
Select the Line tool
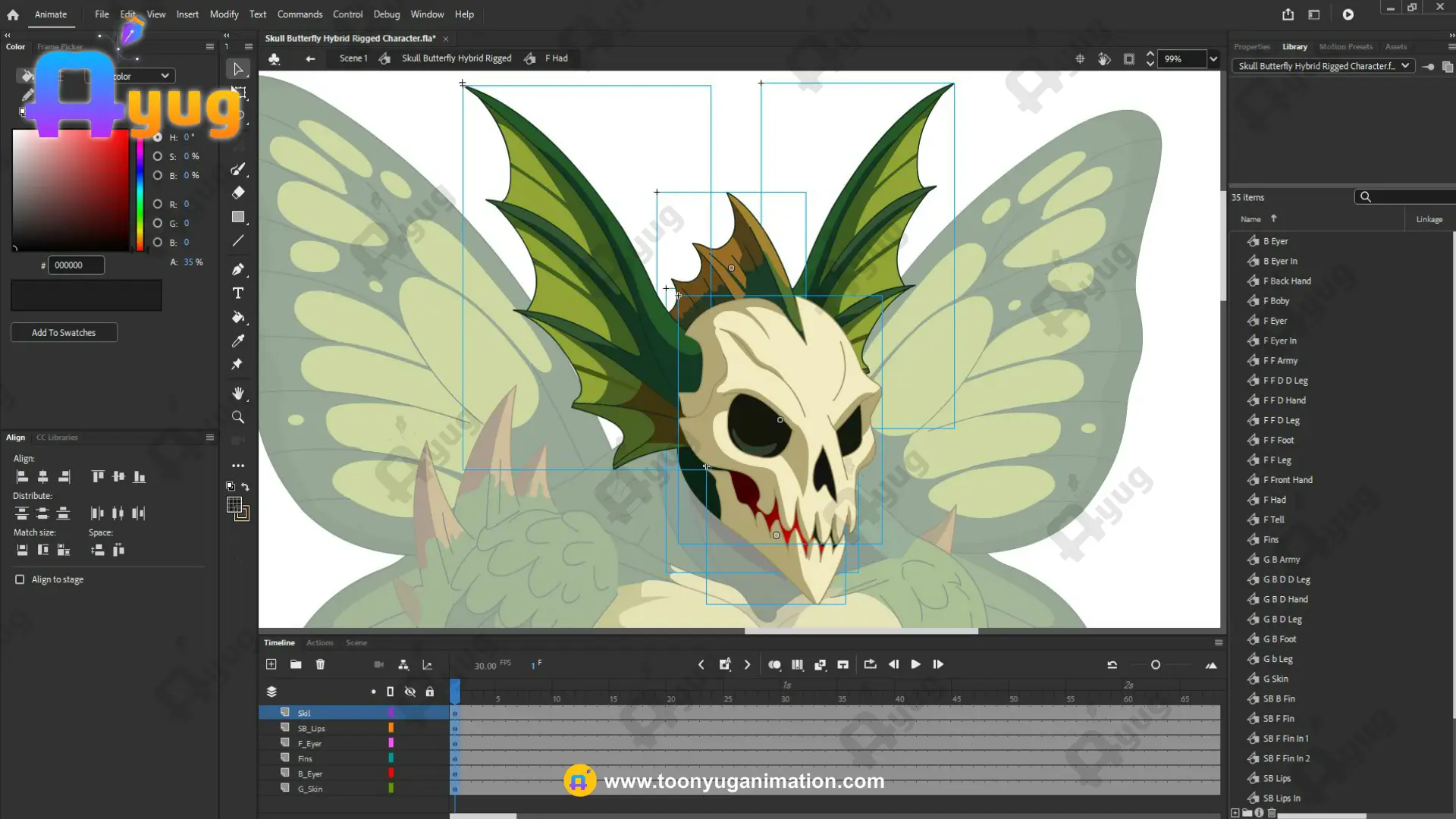pos(238,241)
